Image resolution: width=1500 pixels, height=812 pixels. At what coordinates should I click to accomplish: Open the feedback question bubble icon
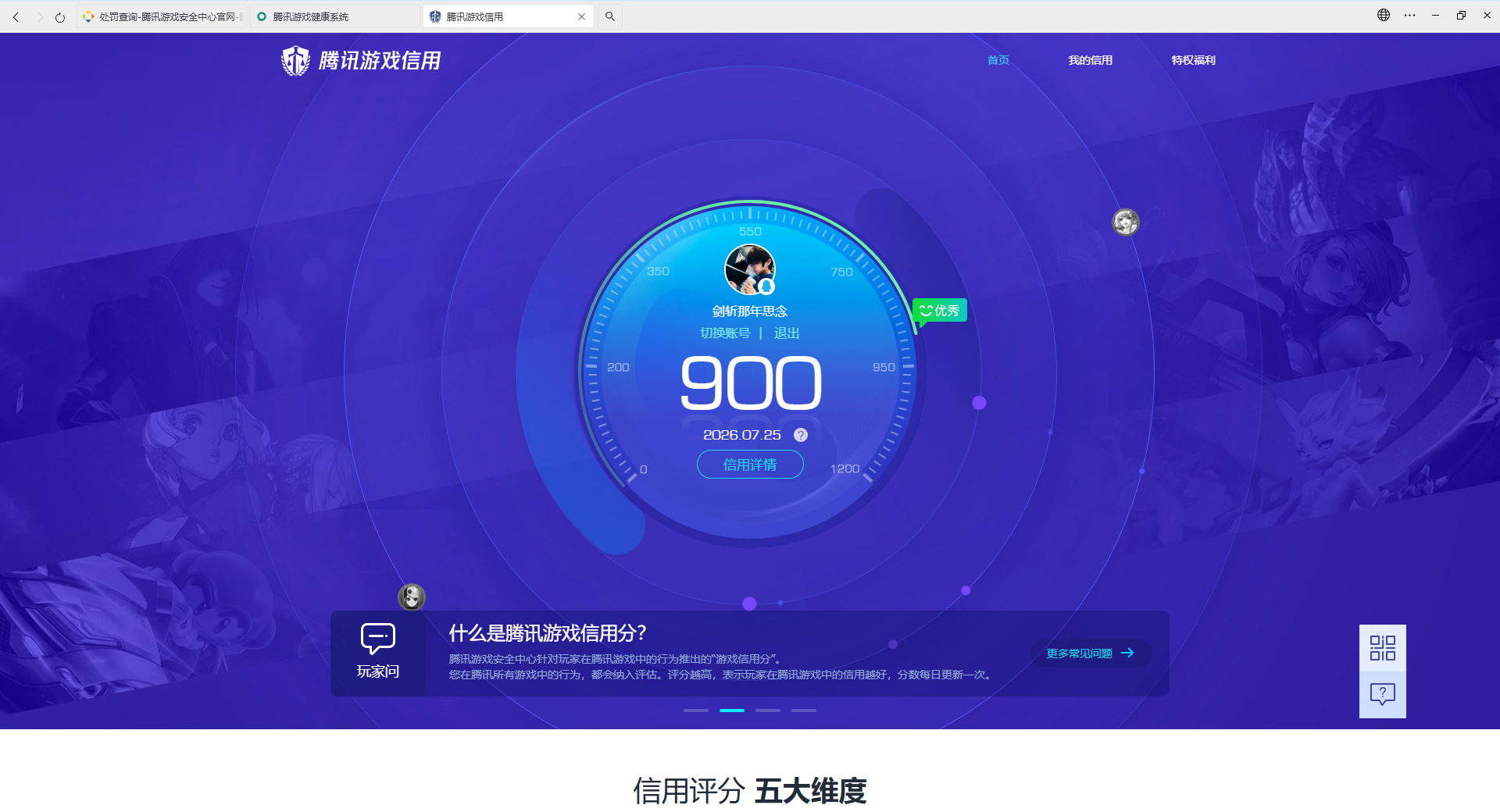click(1383, 694)
